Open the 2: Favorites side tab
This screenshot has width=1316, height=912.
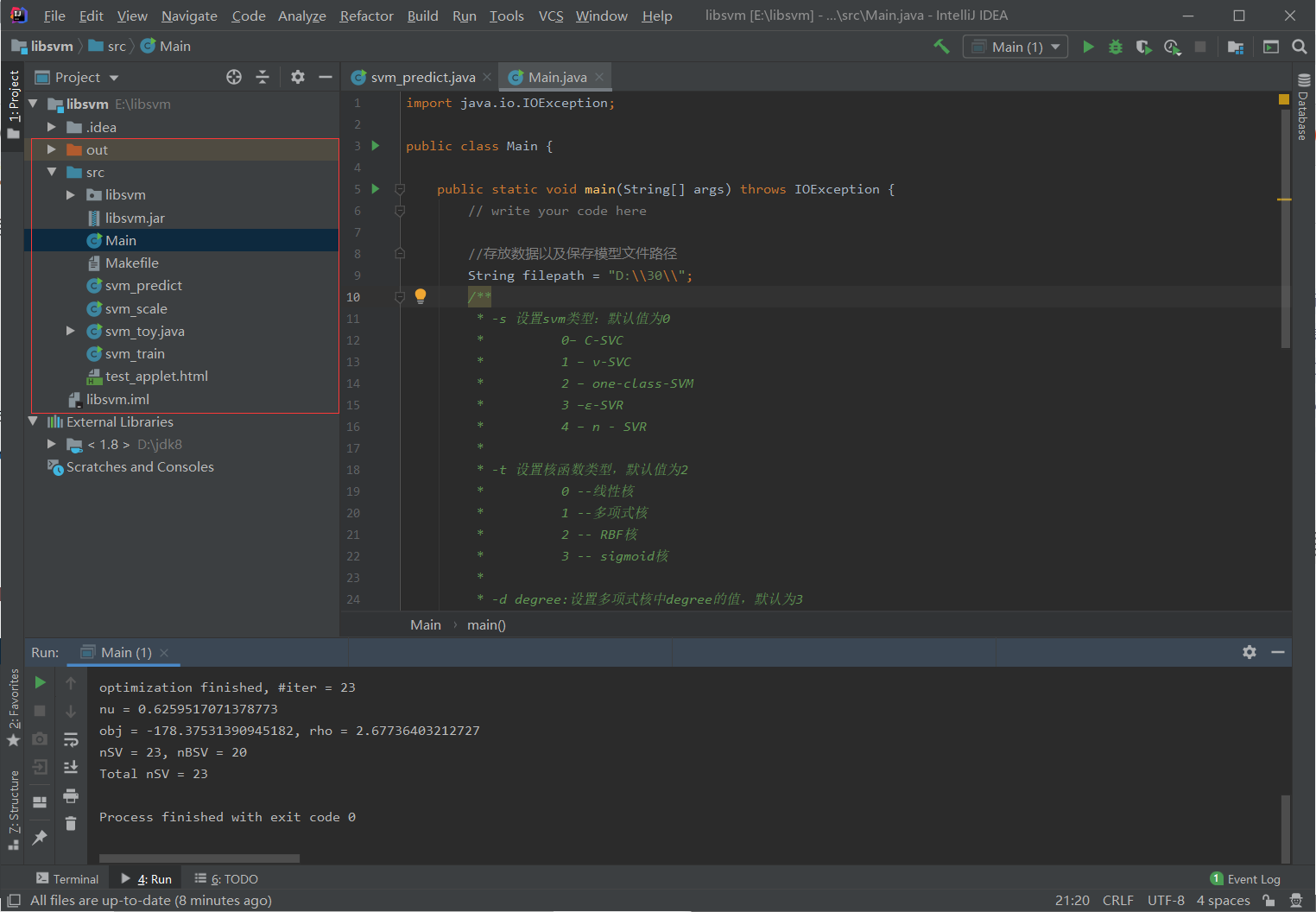click(13, 708)
